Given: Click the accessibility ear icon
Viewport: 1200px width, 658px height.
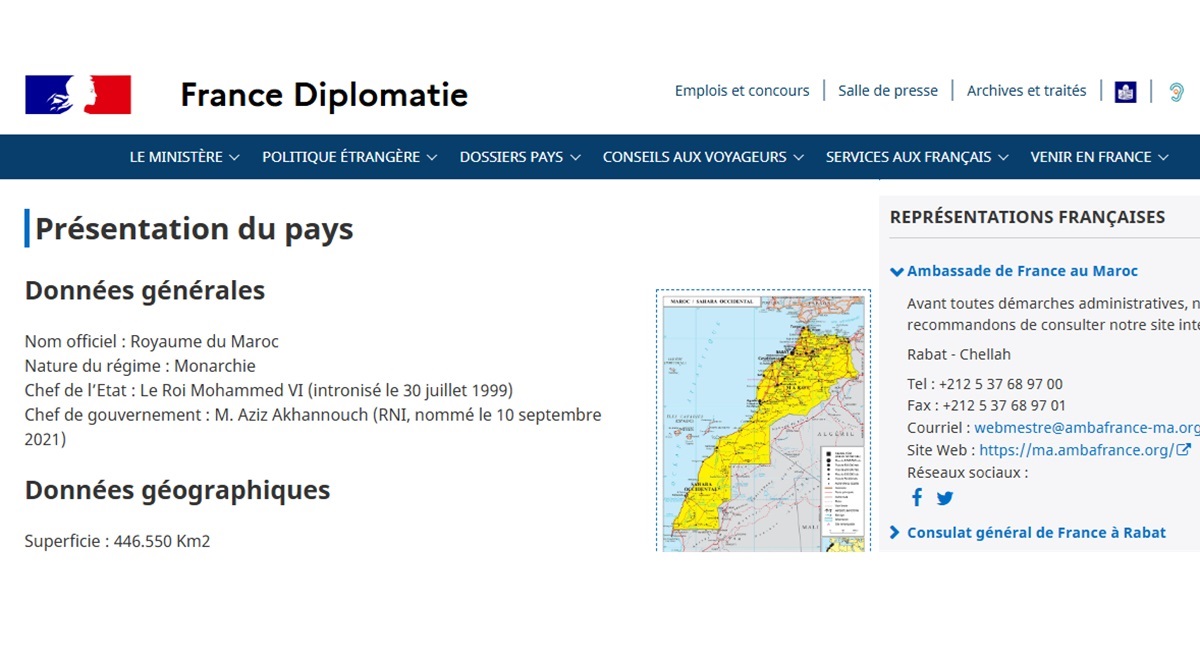Looking at the screenshot, I should [x=1176, y=92].
